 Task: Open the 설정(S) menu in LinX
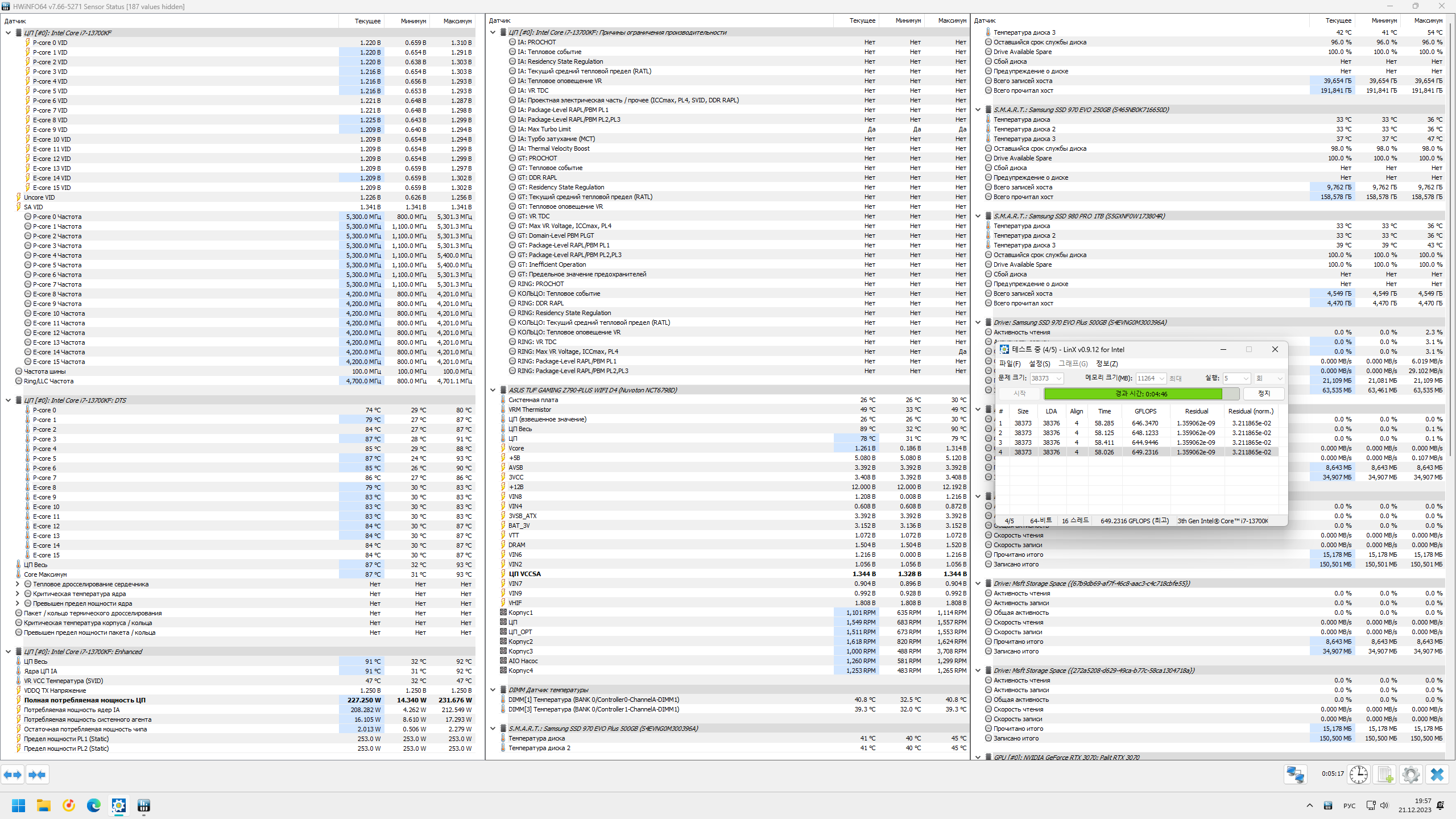pyautogui.click(x=1039, y=364)
